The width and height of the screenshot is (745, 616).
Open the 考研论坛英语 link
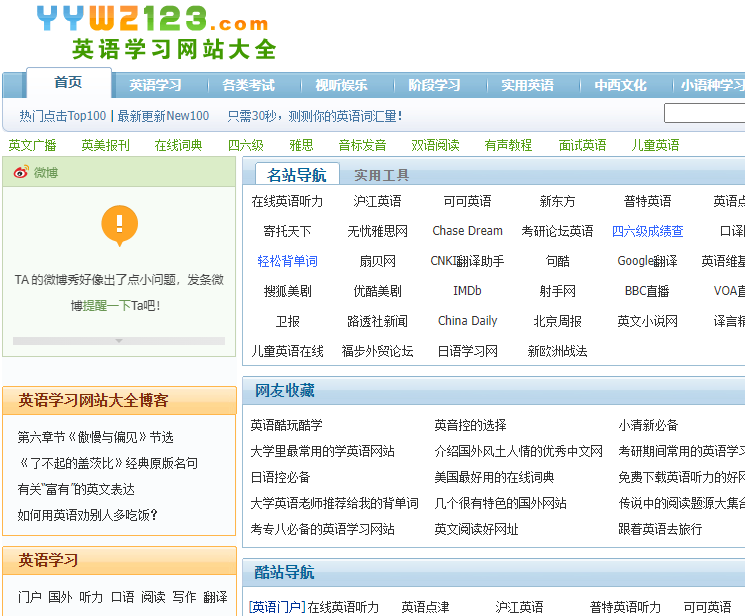[x=557, y=231]
